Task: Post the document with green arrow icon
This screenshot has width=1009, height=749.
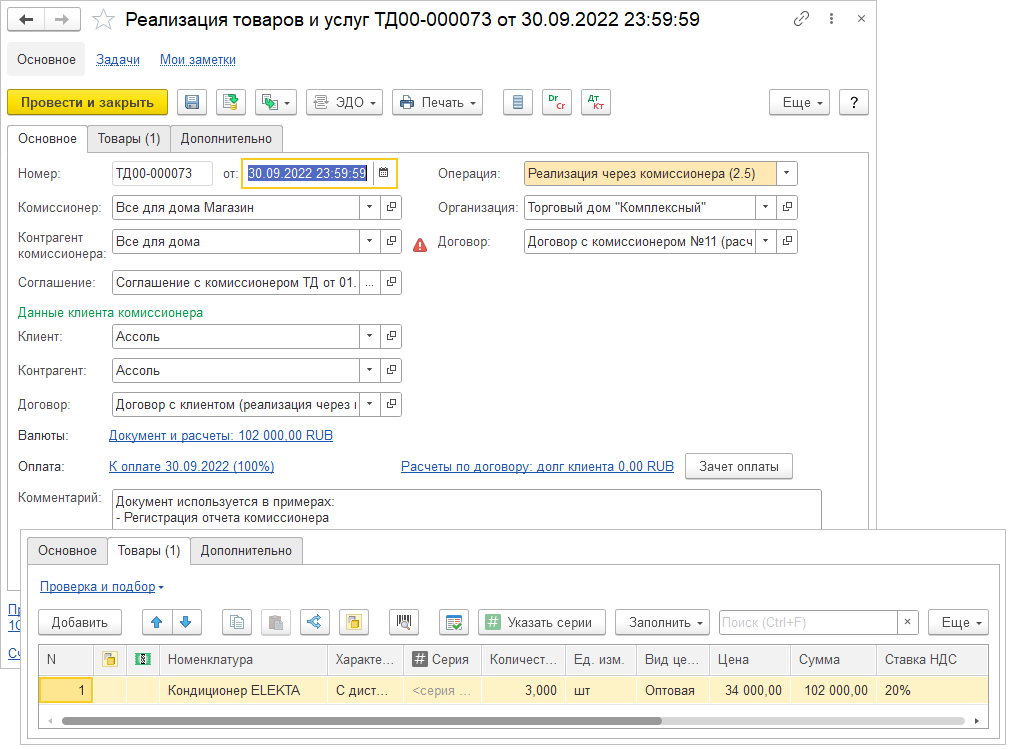Action: (x=230, y=102)
